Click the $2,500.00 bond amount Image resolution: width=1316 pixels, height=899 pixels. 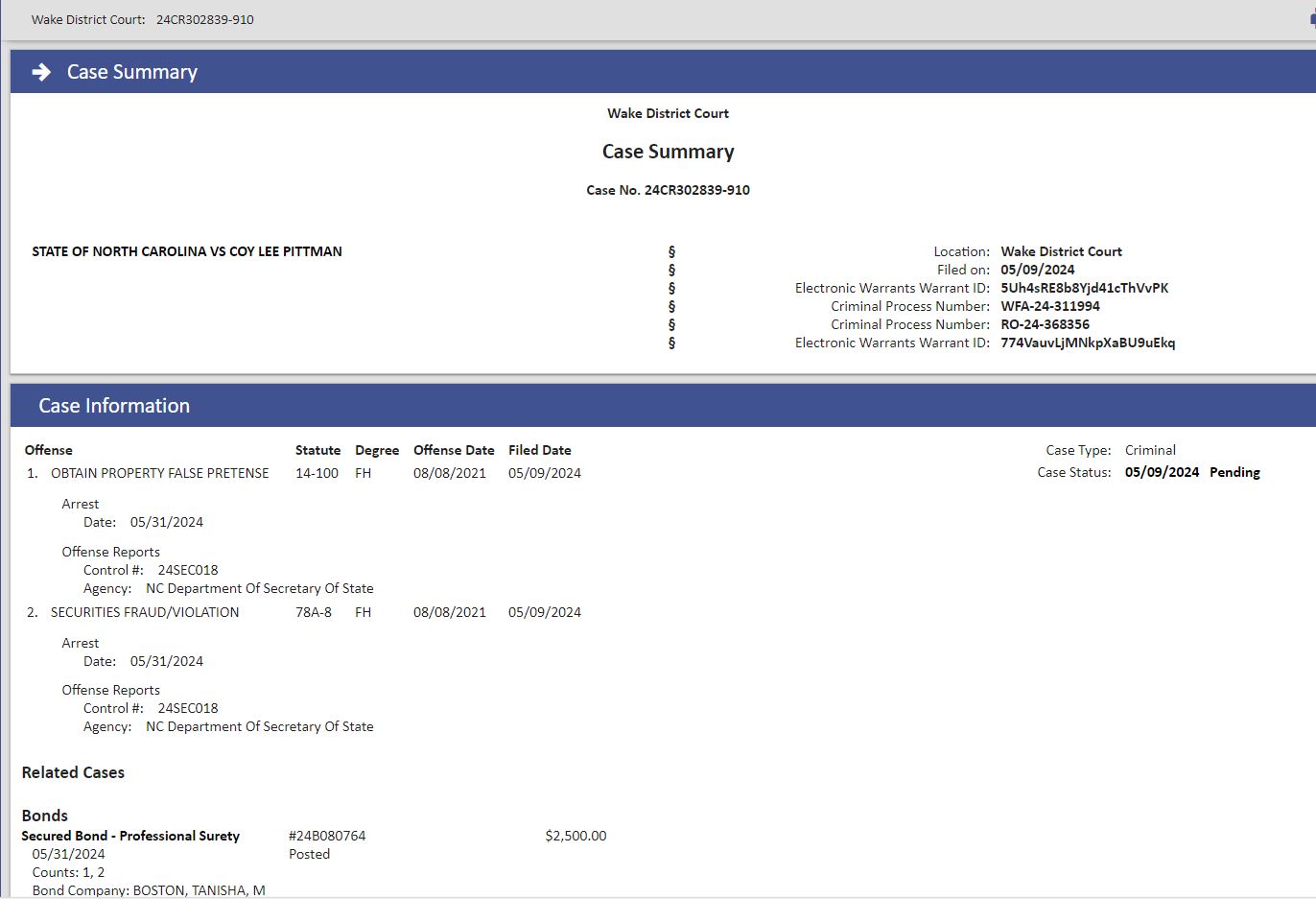tap(576, 836)
